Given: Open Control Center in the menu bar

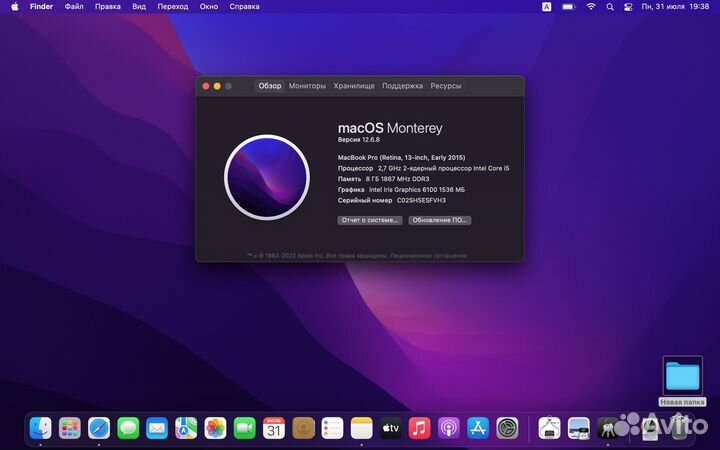Looking at the screenshot, I should 628,7.
